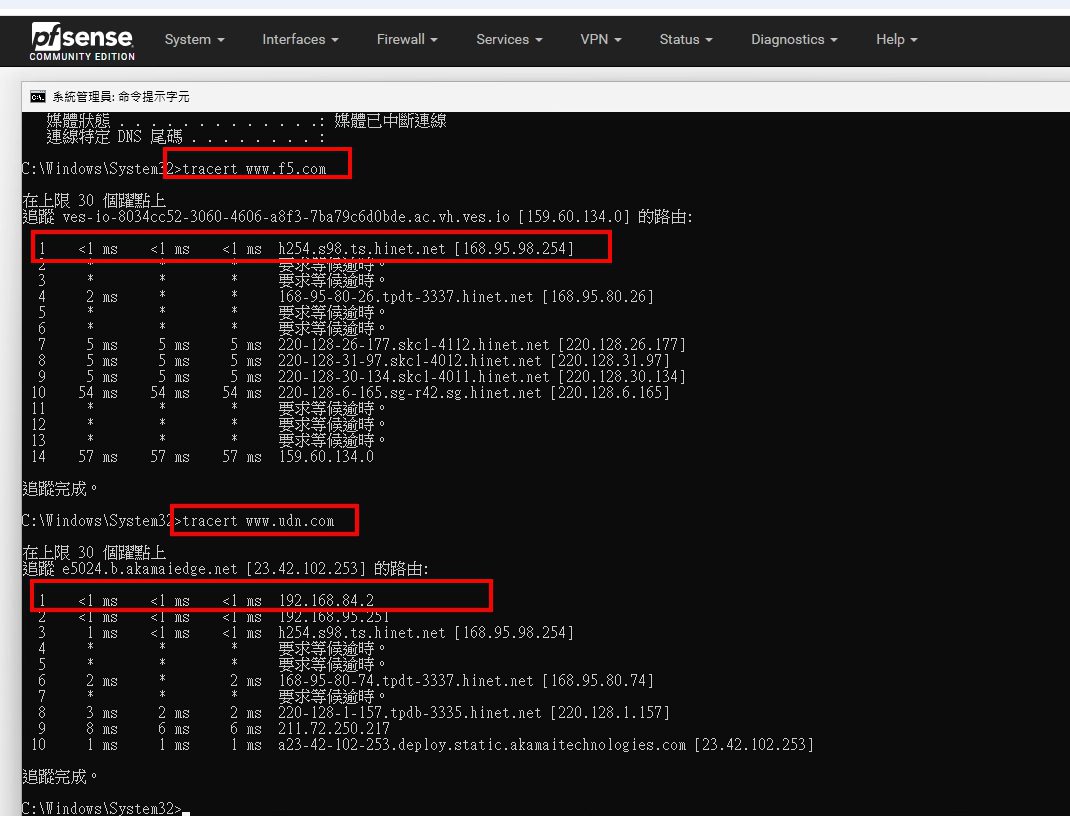Click the empty prompt at the bottom
This screenshot has height=816, width=1070.
186,808
